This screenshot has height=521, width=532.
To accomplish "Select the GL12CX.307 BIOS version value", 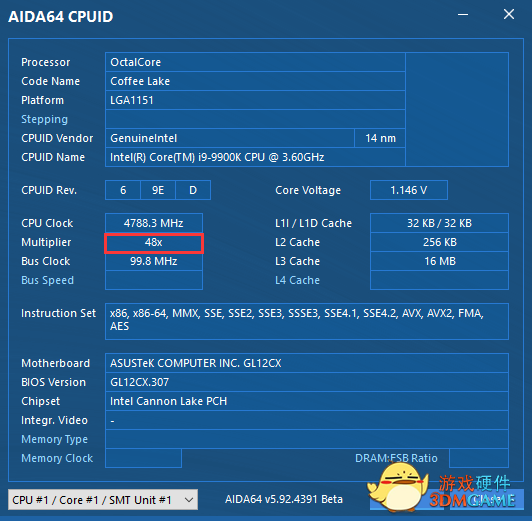I will (x=307, y=382).
